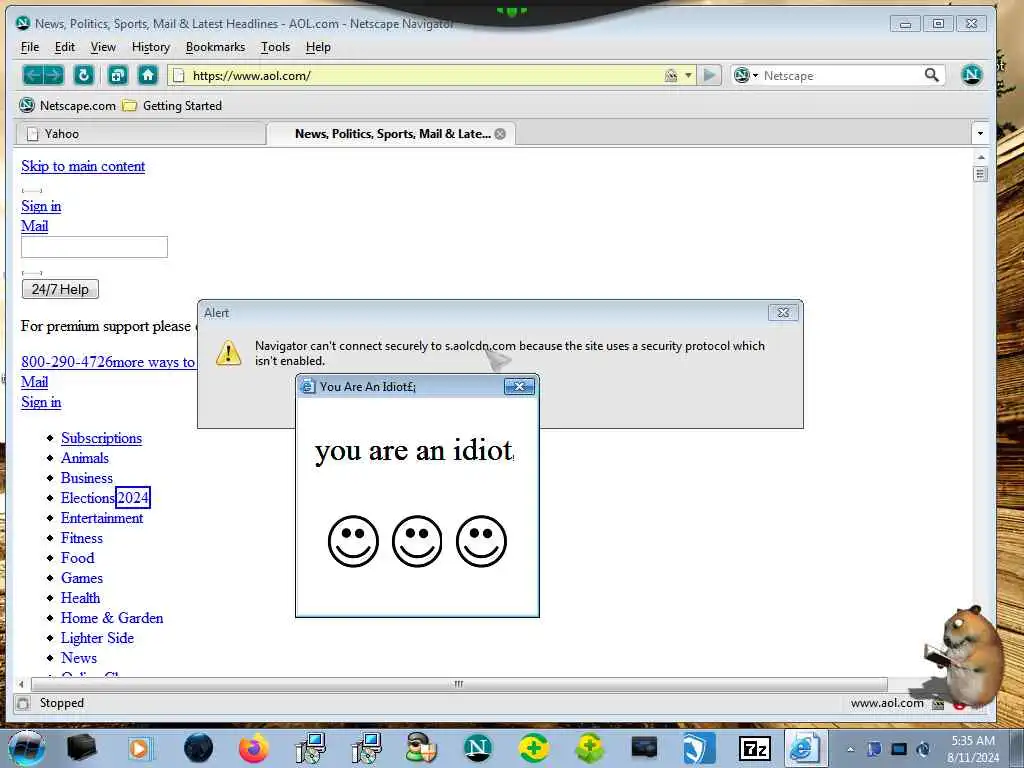This screenshot has width=1024, height=768.
Task: Click the status bar icon beside Stopped
Action: pos(24,703)
